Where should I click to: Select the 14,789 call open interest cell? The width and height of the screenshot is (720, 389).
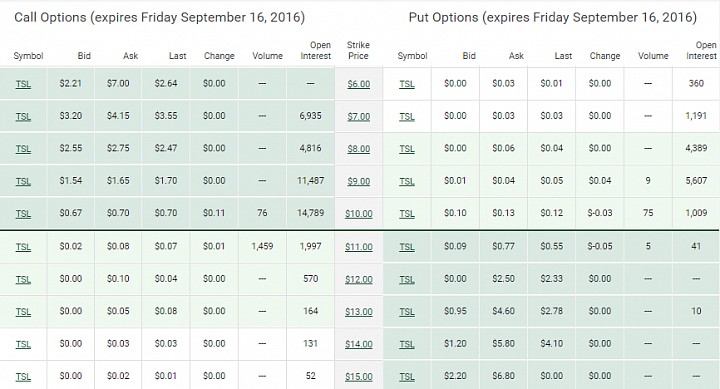coord(310,213)
